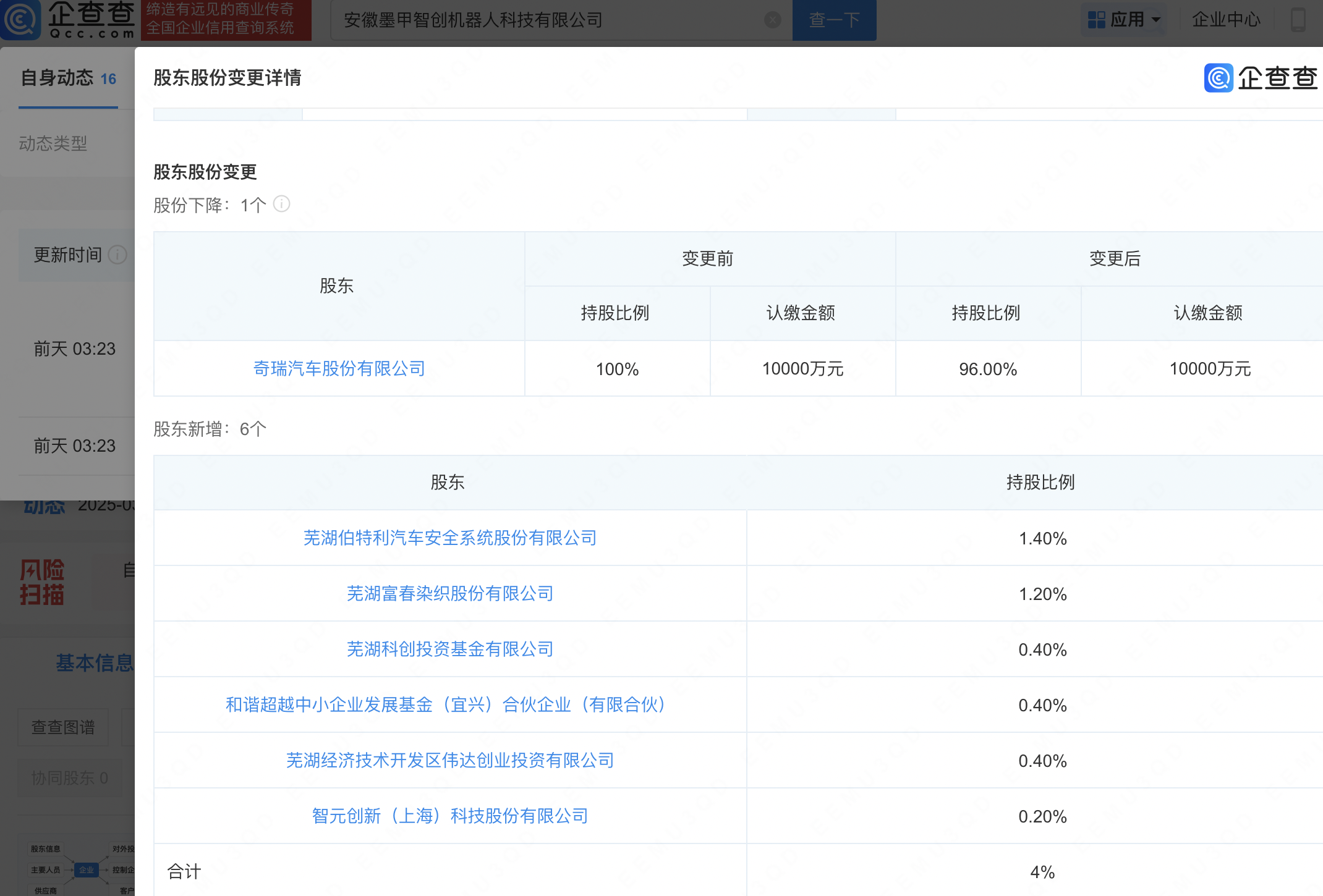Click the 应用 grid icon
1323x896 pixels.
click(x=1096, y=20)
